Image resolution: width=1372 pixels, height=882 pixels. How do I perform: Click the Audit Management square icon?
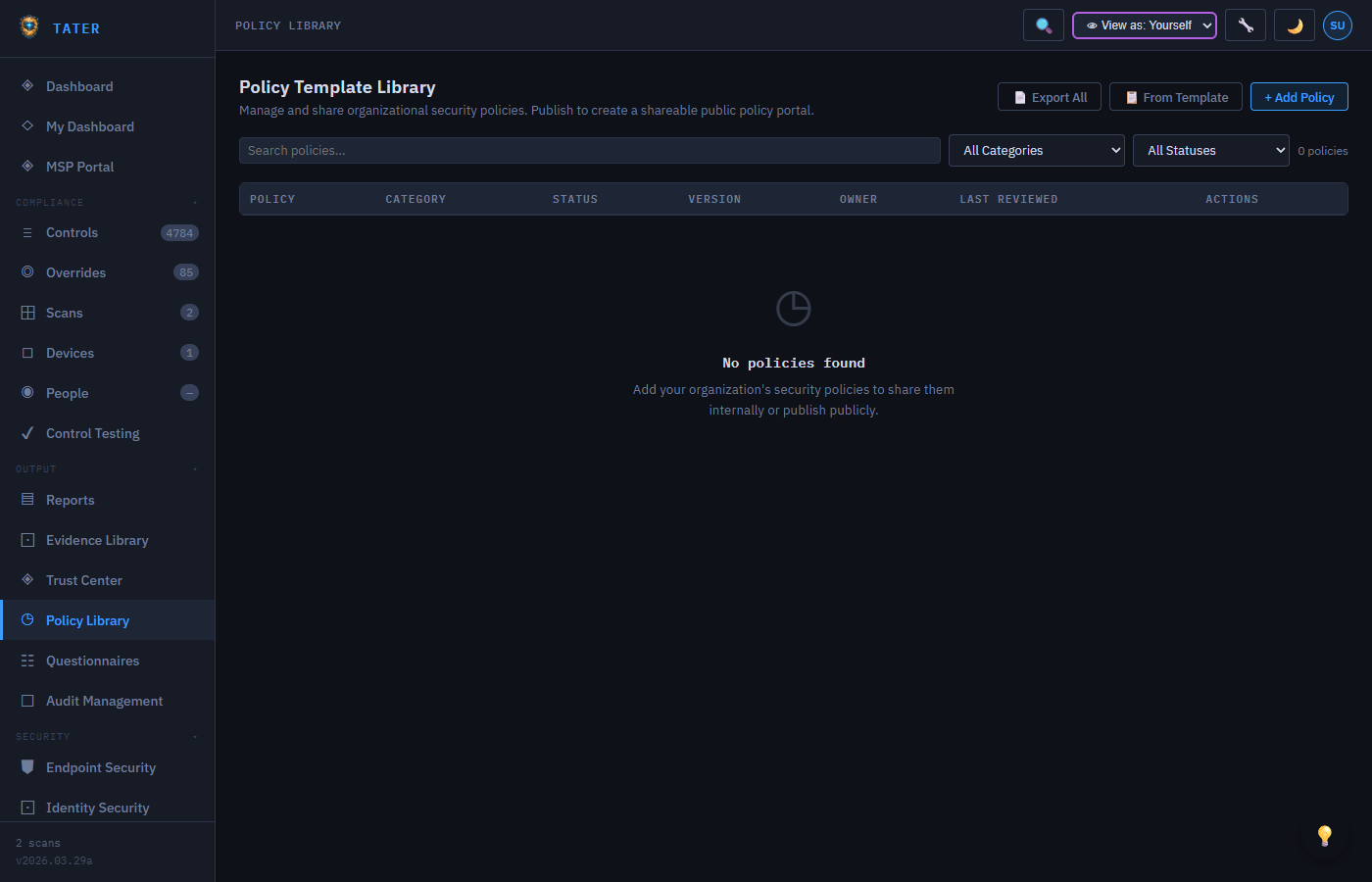(x=27, y=701)
